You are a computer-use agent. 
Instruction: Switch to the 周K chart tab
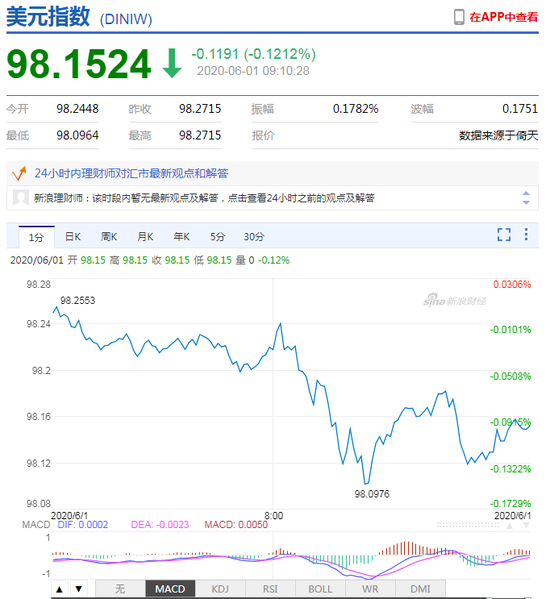coord(109,237)
